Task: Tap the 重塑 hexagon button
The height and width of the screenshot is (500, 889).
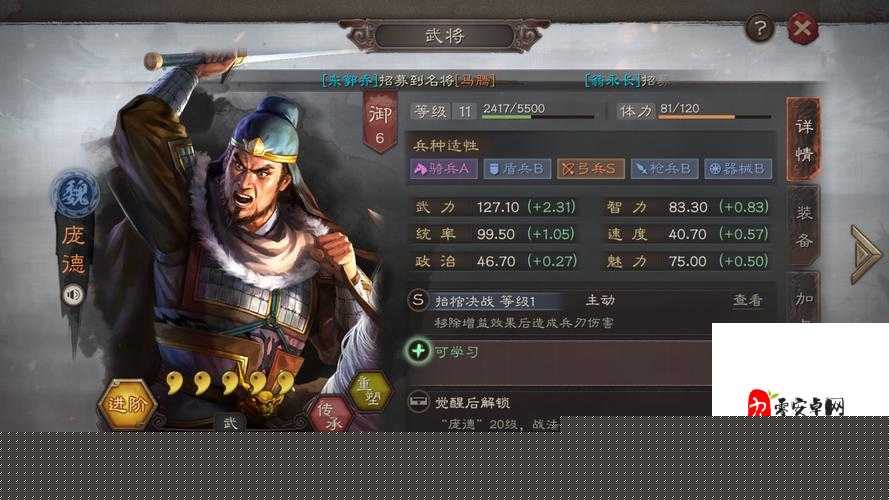Action: (x=370, y=391)
